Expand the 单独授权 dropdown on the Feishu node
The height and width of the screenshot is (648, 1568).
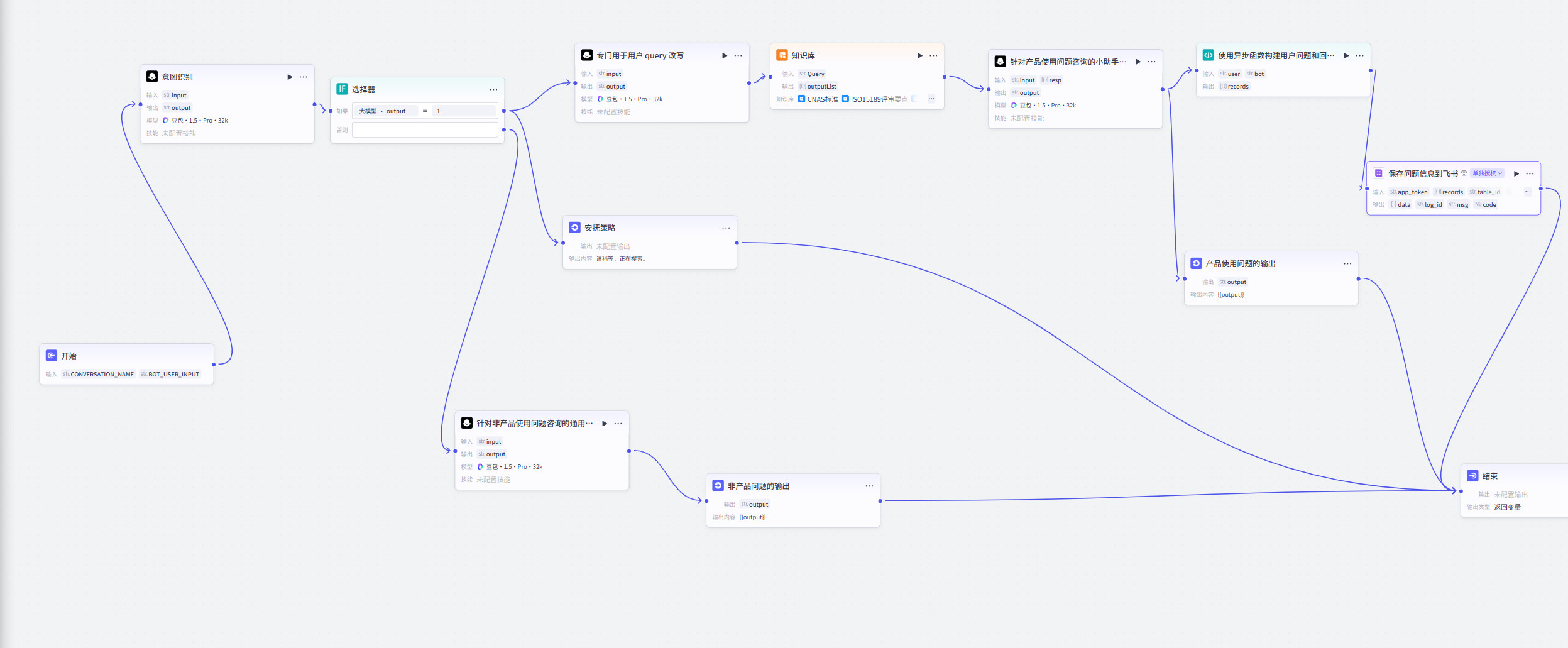[x=1487, y=173]
